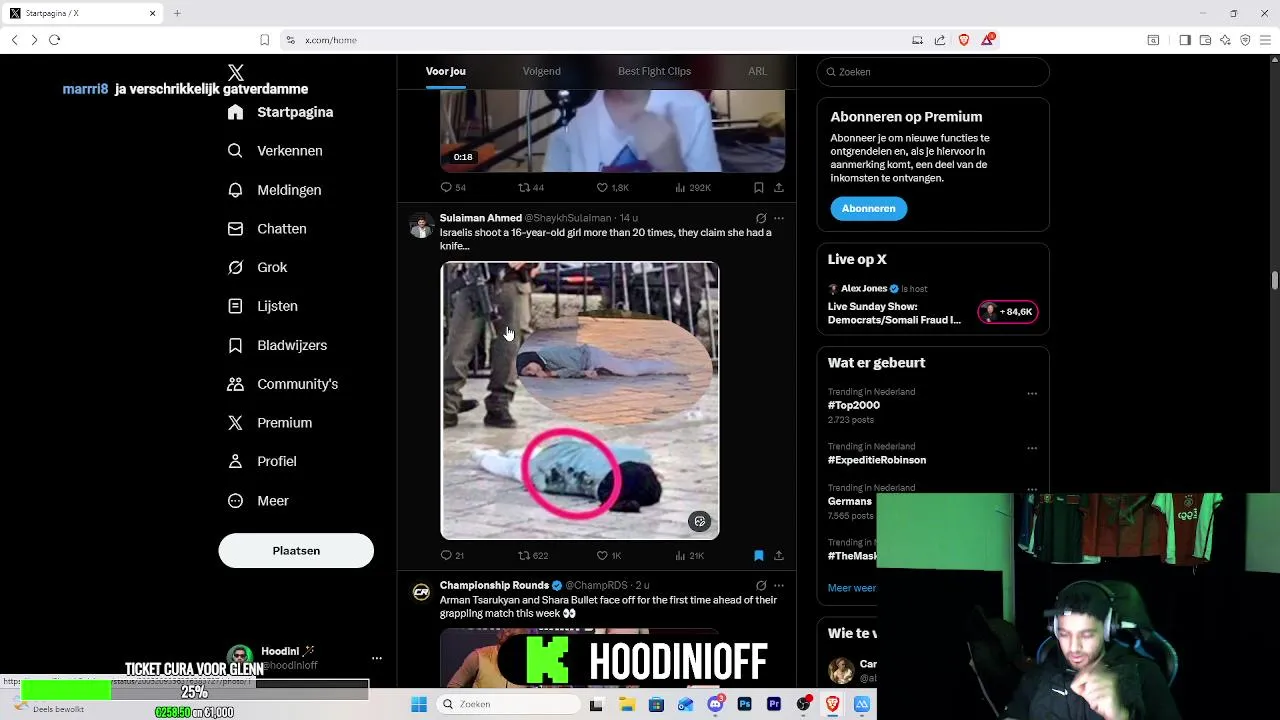Open Meldingen notifications
The image size is (1280, 720).
coord(274,190)
